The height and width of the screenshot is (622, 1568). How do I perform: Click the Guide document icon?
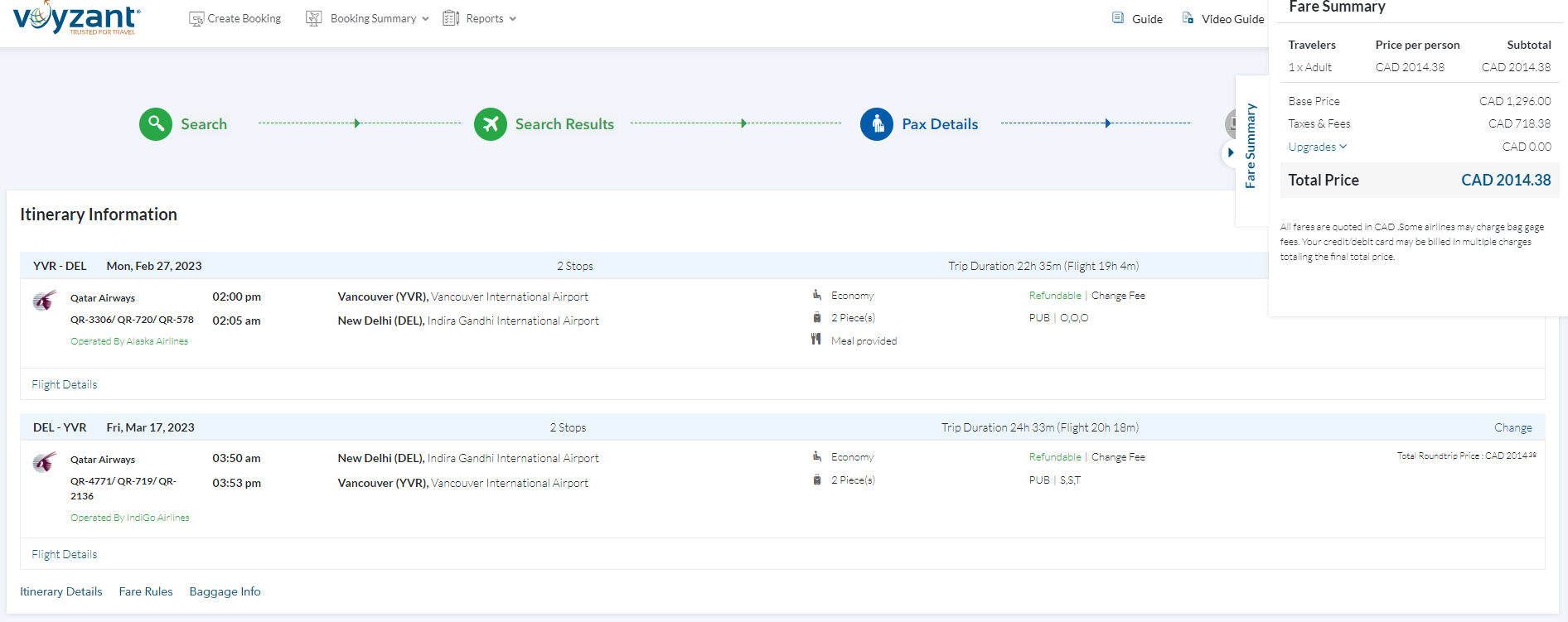(1118, 18)
